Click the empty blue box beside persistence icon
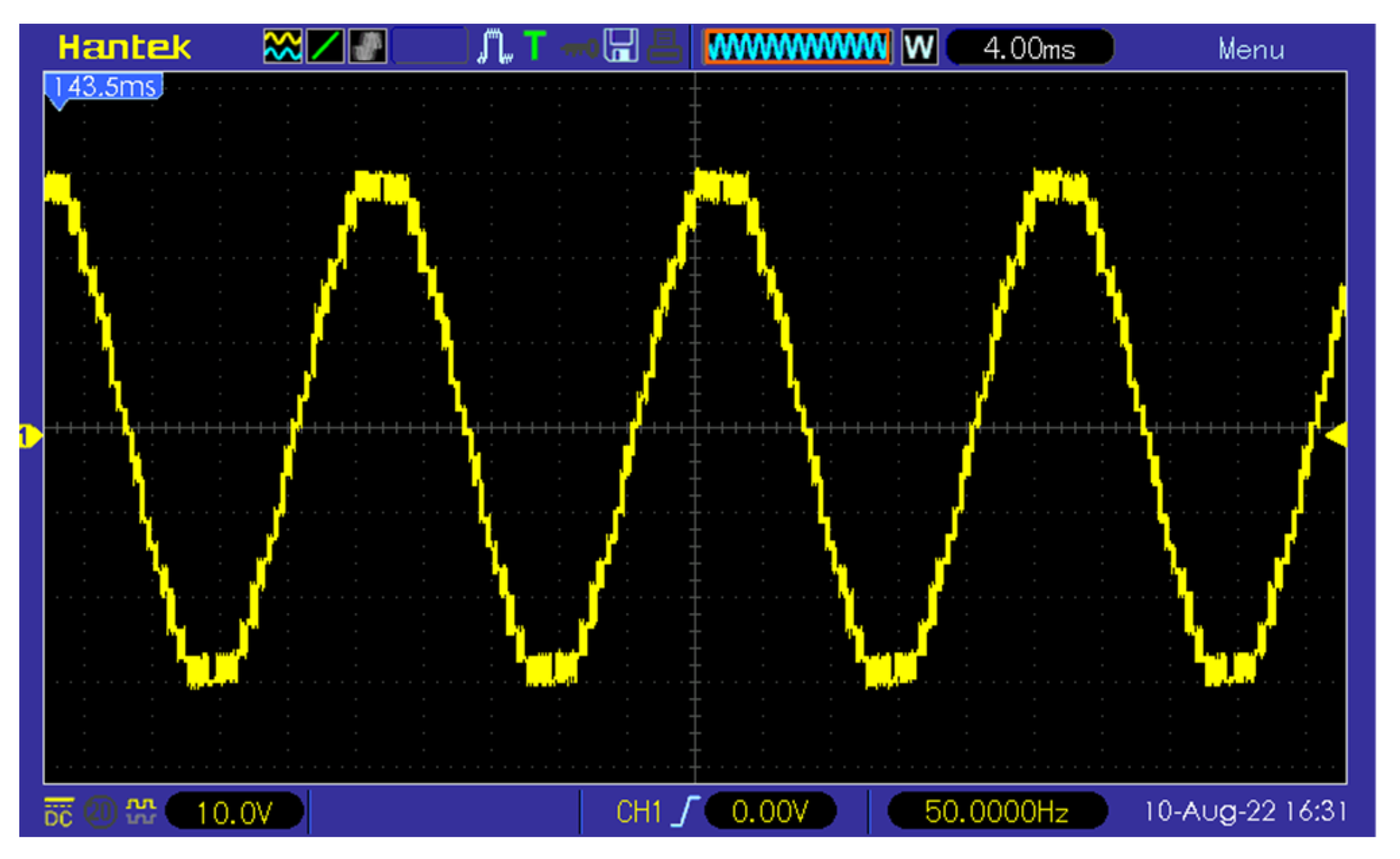This screenshot has height=859, width=1400. tap(430, 47)
